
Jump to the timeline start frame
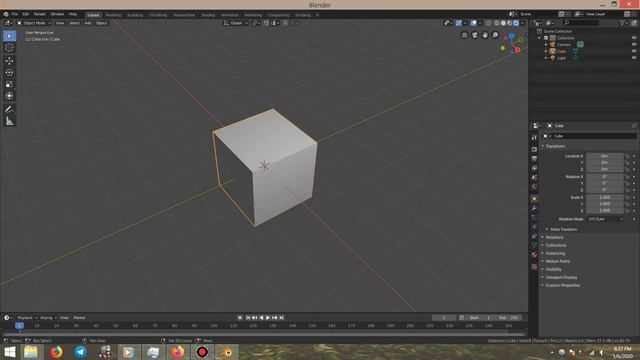248,318
